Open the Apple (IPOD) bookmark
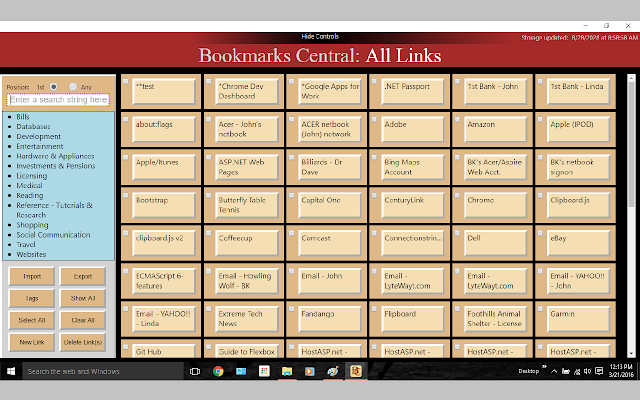The height and width of the screenshot is (400, 640). coord(578,129)
